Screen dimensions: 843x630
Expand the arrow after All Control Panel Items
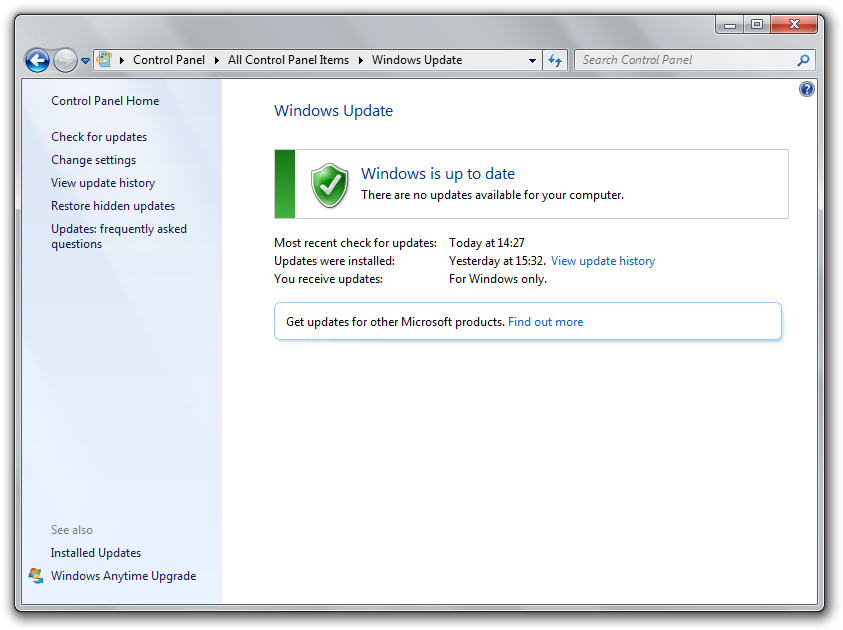[361, 60]
